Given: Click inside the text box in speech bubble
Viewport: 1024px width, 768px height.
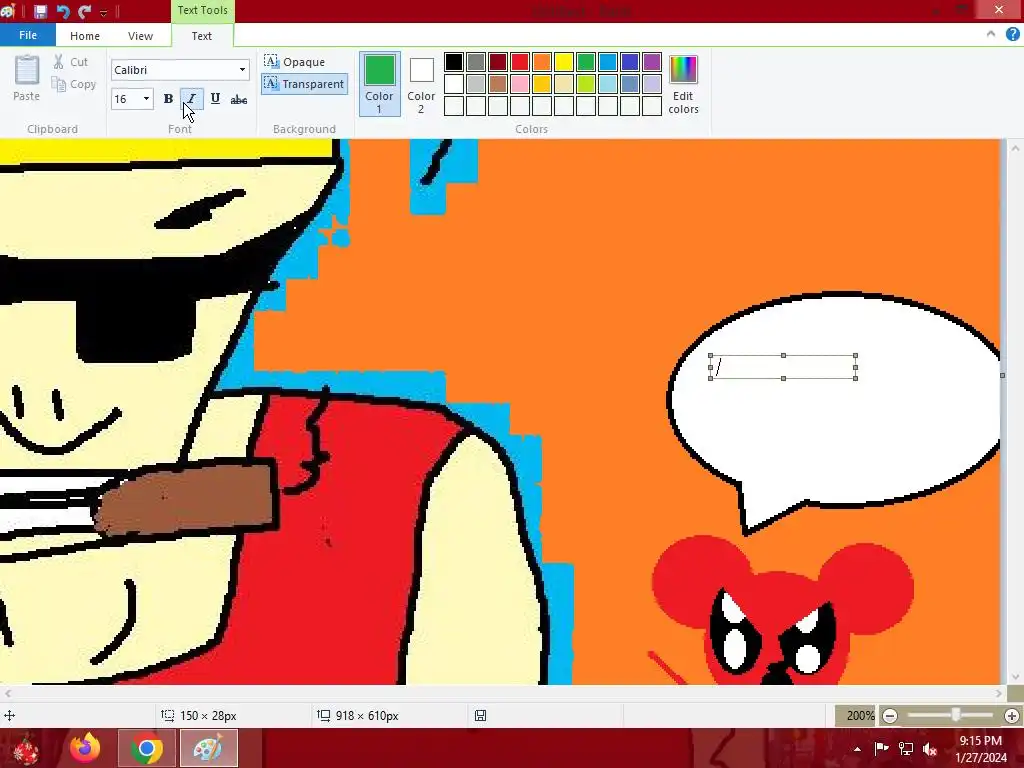Looking at the screenshot, I should click(x=783, y=367).
